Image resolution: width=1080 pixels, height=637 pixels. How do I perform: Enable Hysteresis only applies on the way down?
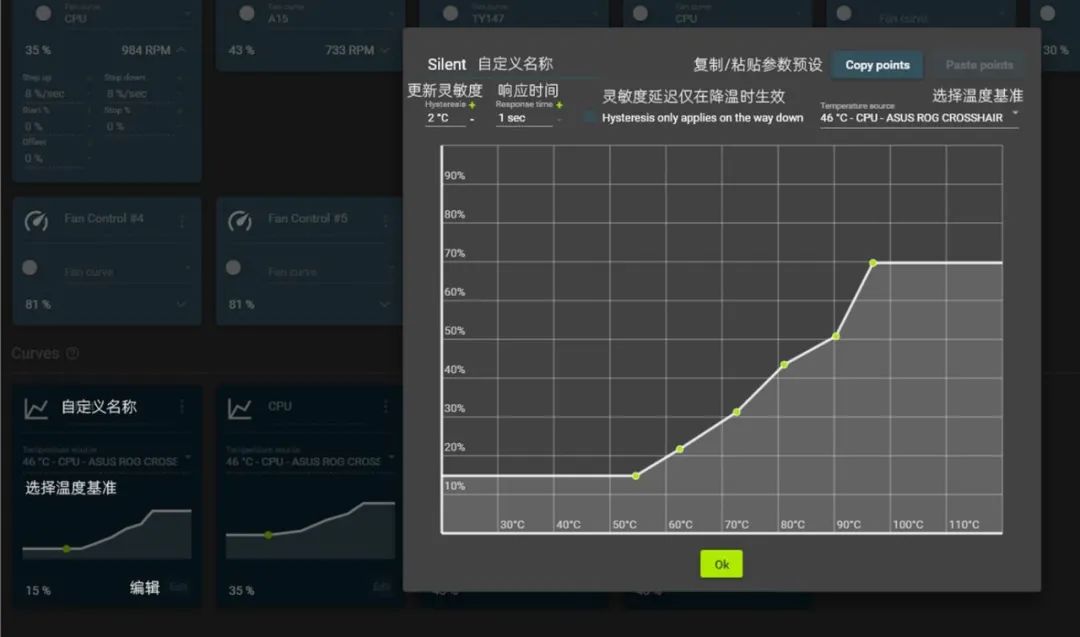point(590,116)
